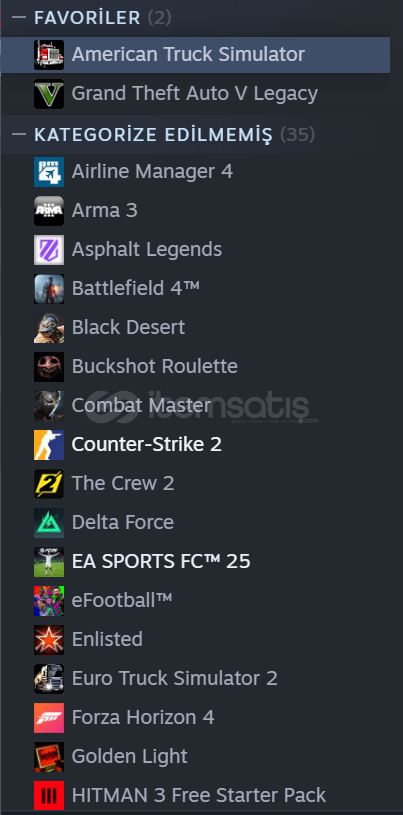This screenshot has width=403, height=815.
Task: Collapse the FAVORİLER category
Action: [19, 18]
